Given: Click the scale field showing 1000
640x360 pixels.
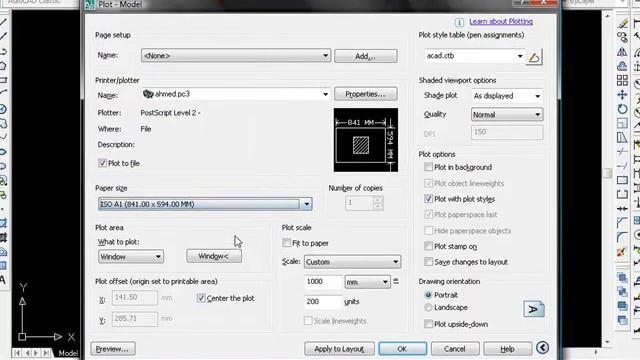Looking at the screenshot, I should (x=322, y=282).
